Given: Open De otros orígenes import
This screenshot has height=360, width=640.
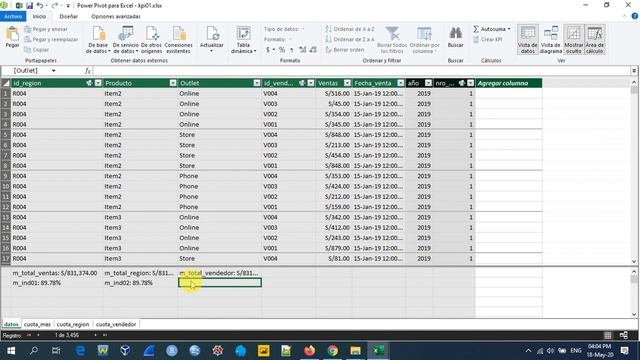Looking at the screenshot, I should pos(151,40).
